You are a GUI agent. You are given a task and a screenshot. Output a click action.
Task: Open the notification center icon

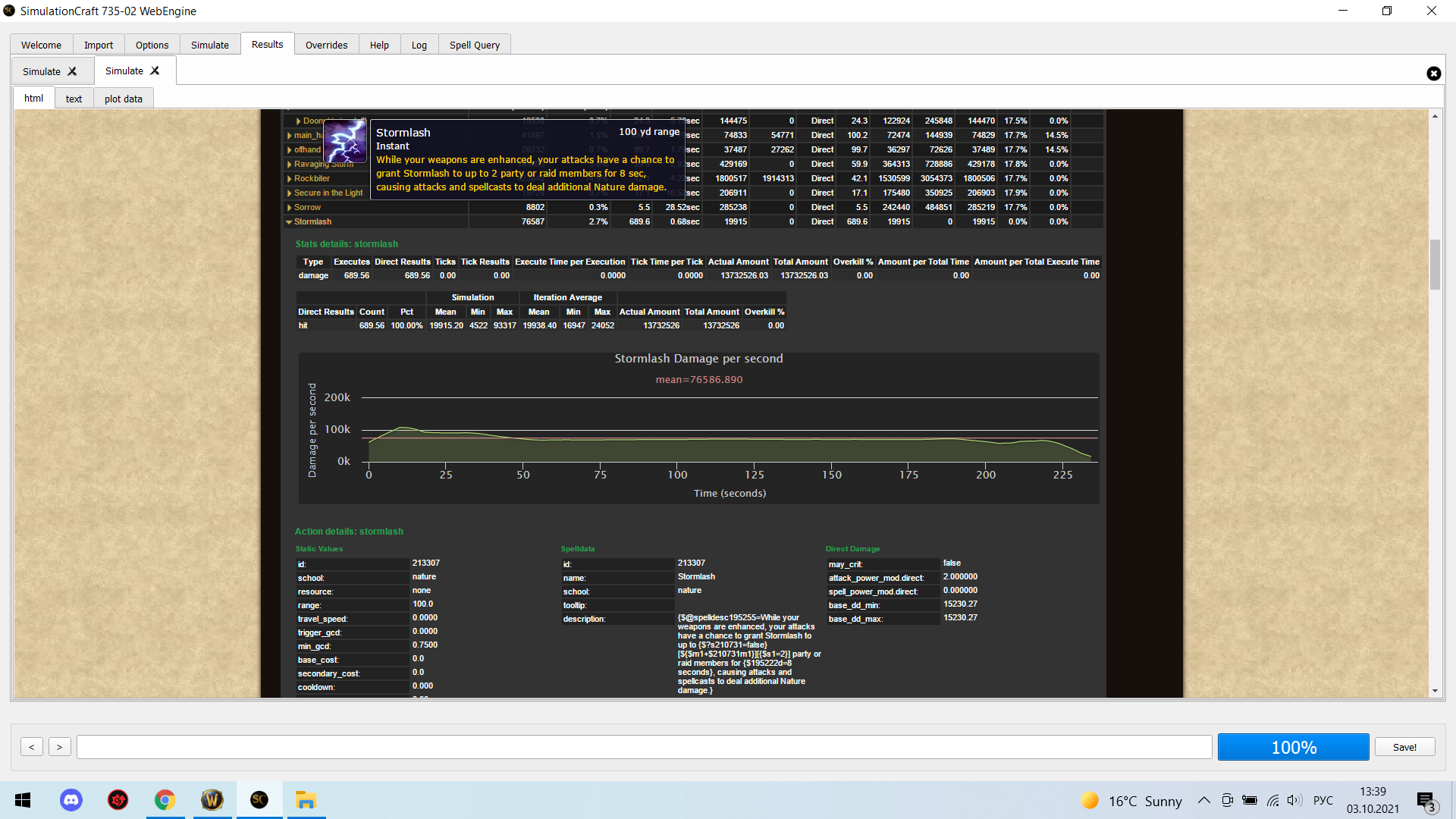coord(1426,801)
